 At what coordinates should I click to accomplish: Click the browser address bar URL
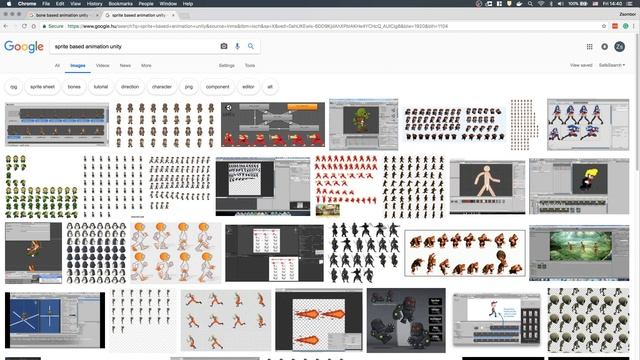[257, 26]
